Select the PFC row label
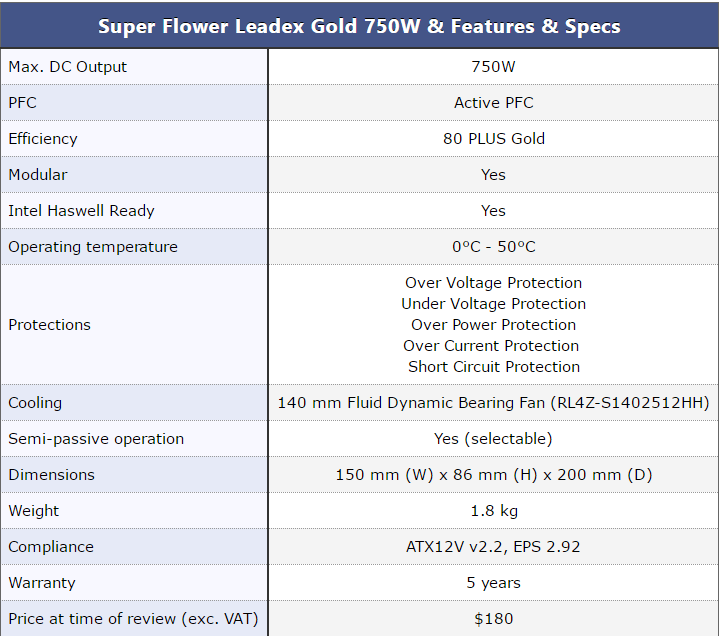The image size is (719, 636). (22, 103)
